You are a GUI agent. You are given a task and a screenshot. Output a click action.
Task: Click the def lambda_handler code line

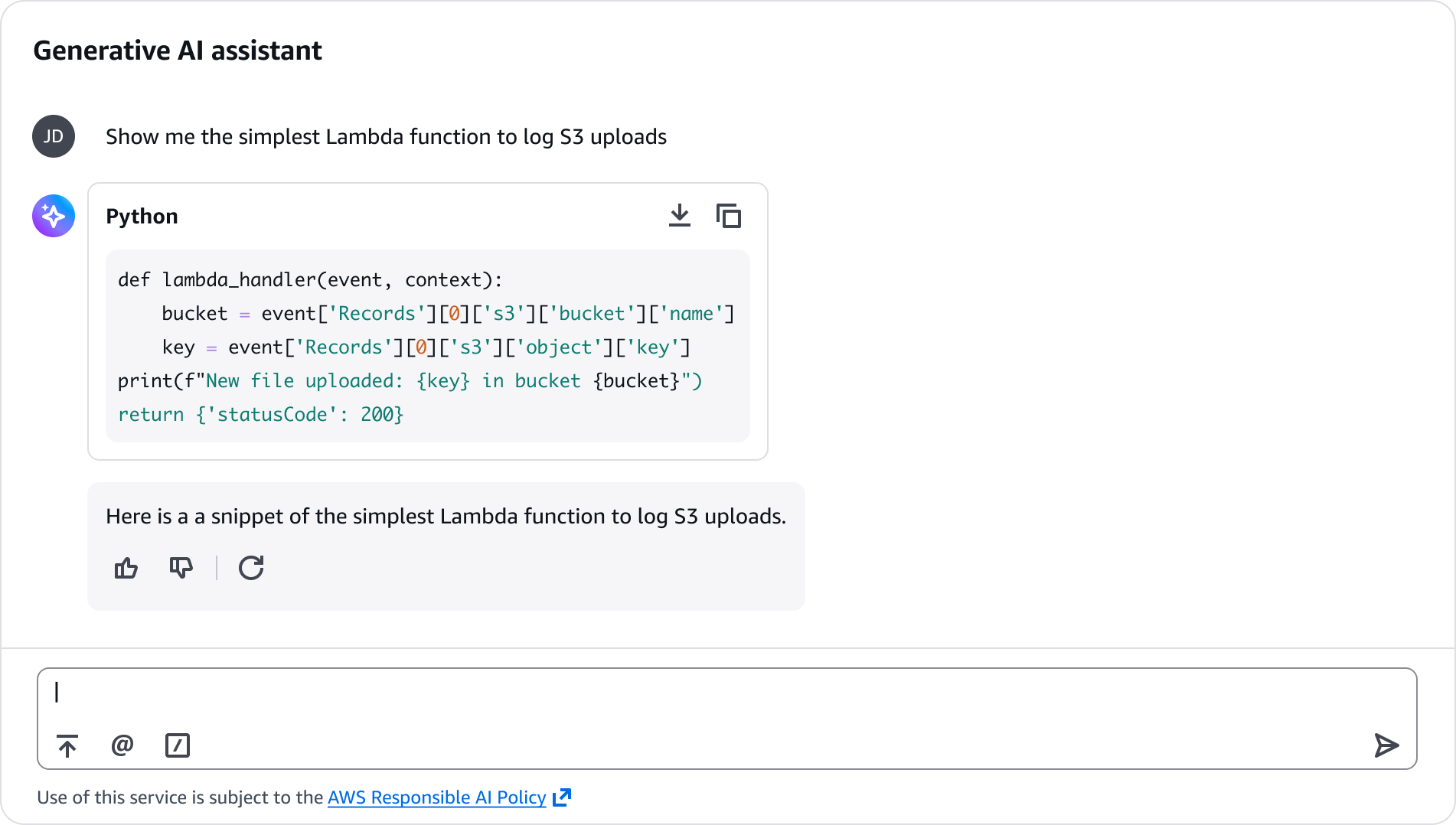pos(310,280)
